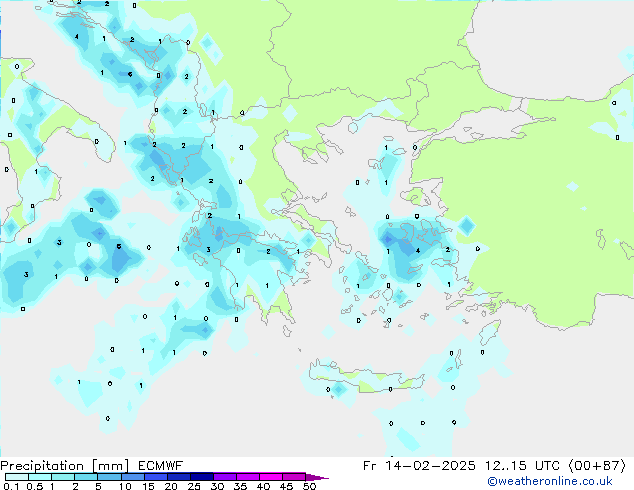The width and height of the screenshot is (634, 490).
Task: Select the 45–50 mm legend color swatch
Action: 294,477
